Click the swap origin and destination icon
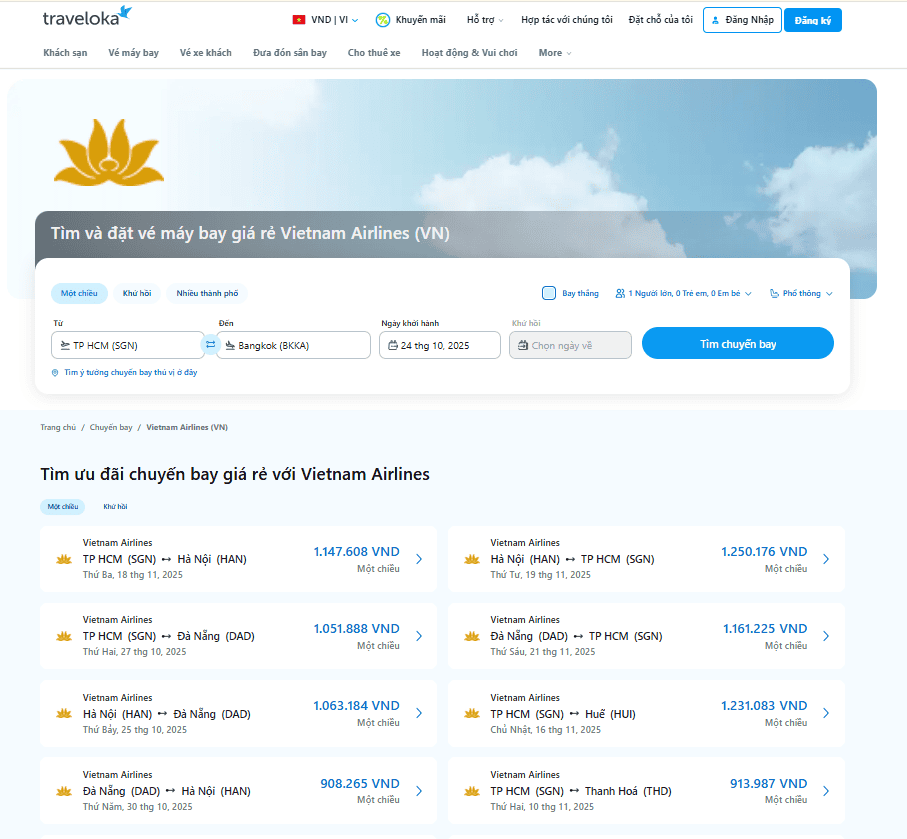Image resolution: width=907 pixels, height=839 pixels. [210, 345]
